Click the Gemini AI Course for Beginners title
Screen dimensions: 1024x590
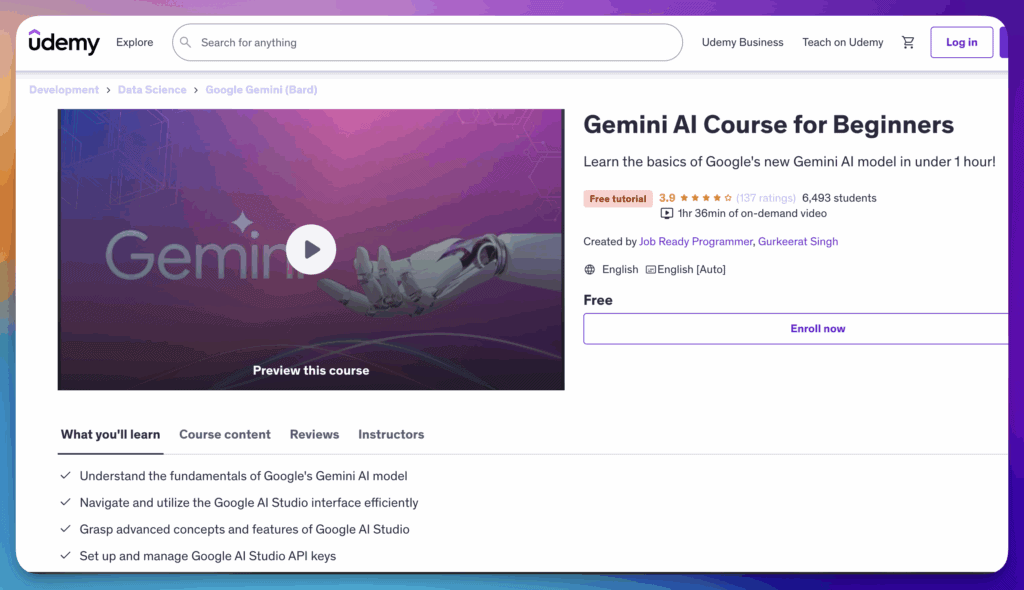click(x=769, y=125)
